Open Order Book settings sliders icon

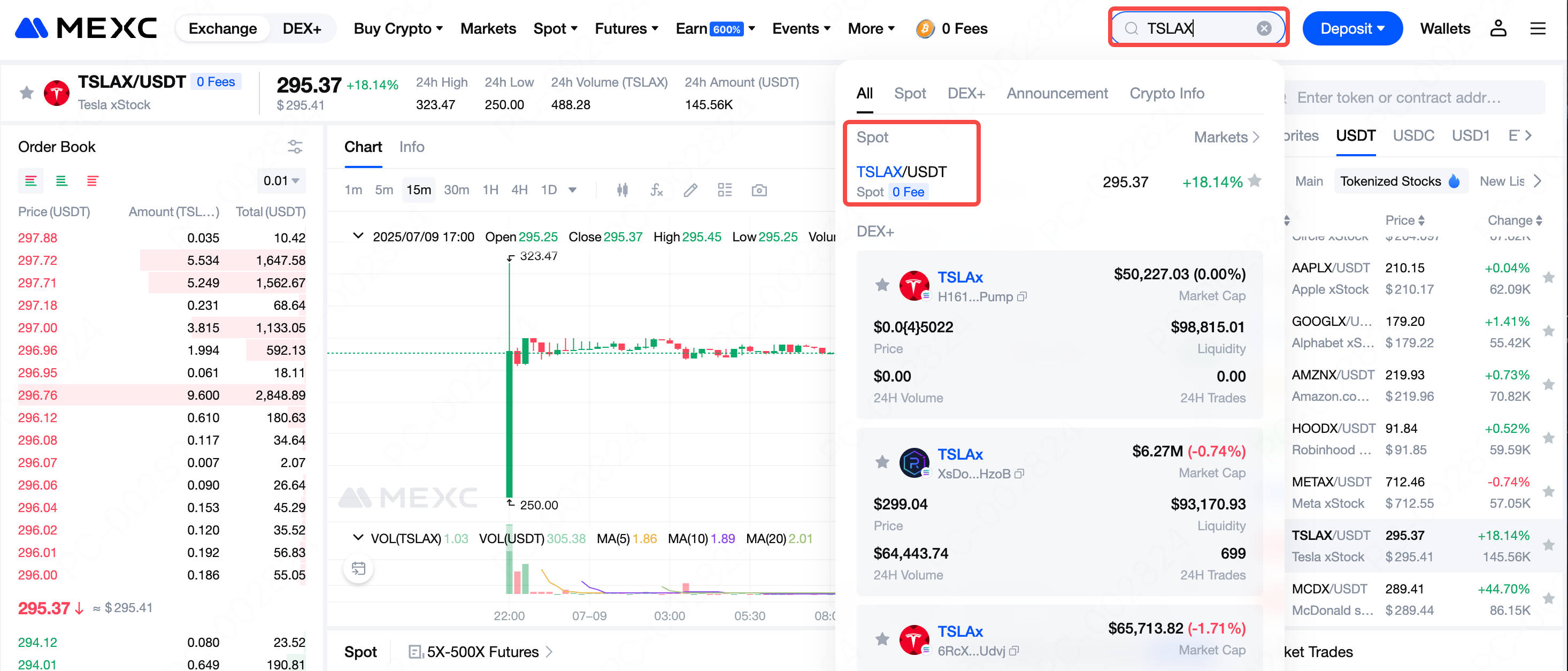[x=295, y=147]
